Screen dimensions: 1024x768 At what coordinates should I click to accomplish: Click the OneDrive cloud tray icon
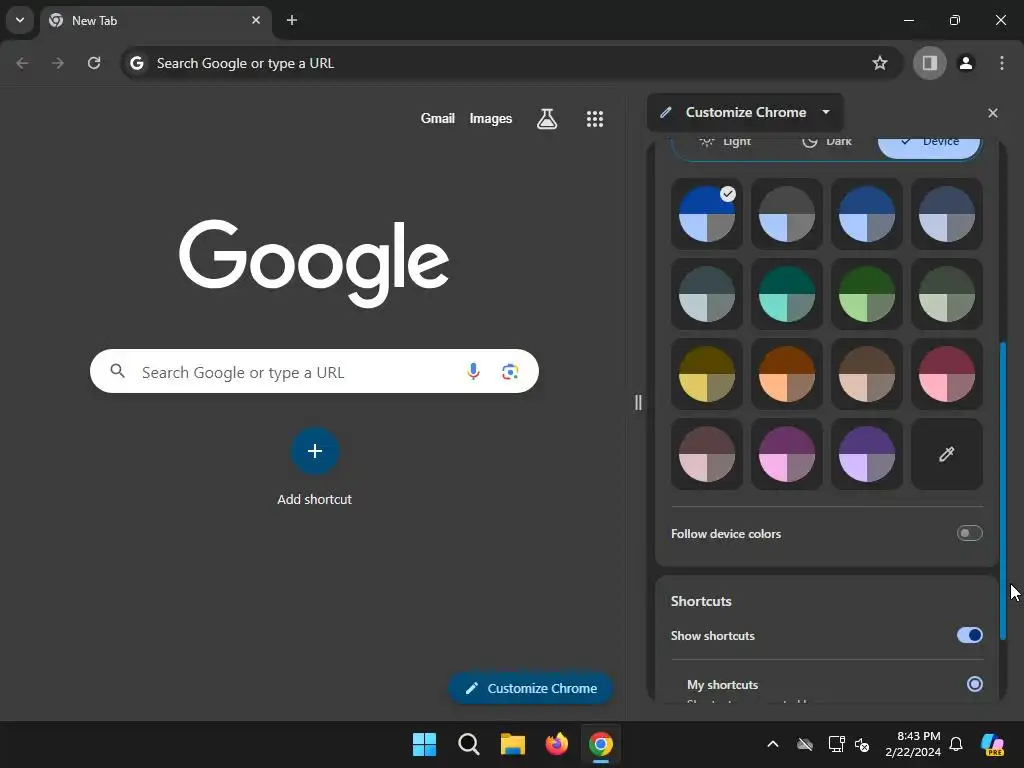click(805, 744)
